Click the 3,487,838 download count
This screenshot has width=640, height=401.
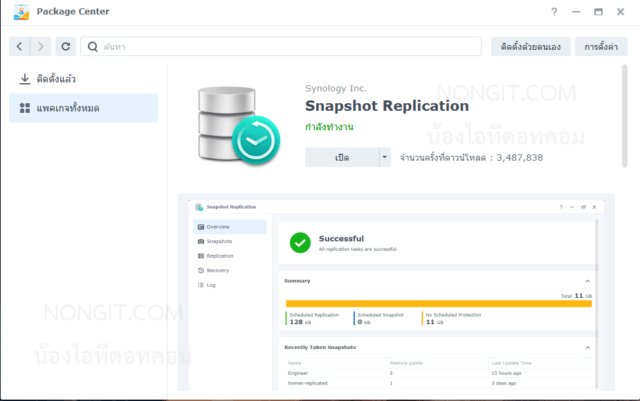coord(520,158)
